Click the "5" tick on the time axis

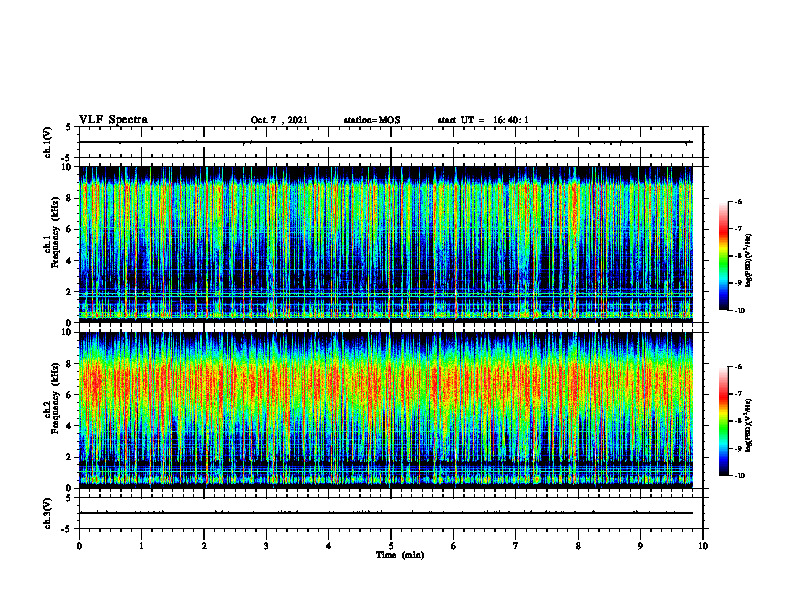[x=391, y=546]
